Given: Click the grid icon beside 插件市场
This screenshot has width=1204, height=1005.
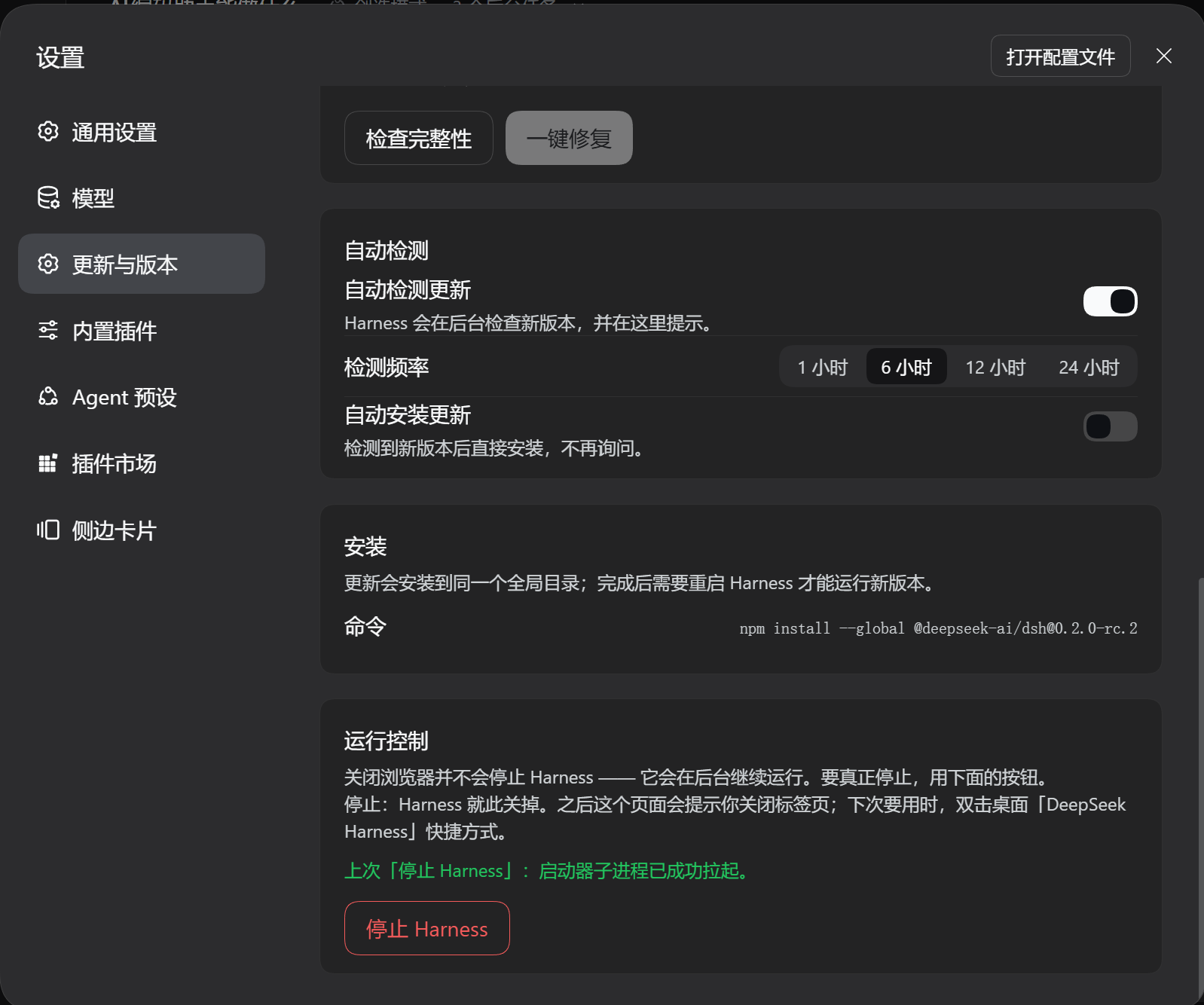Looking at the screenshot, I should (x=48, y=463).
